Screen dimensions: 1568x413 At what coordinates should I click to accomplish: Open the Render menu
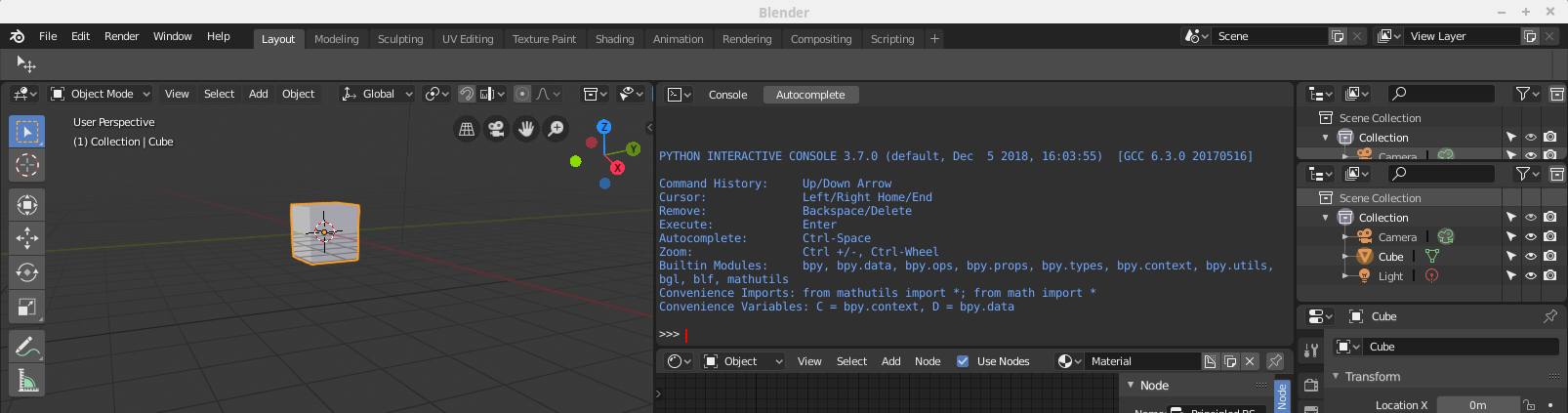pyautogui.click(x=121, y=36)
